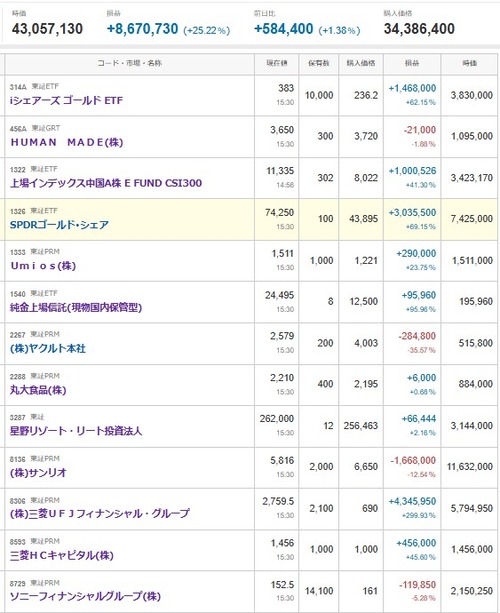Open ソニーフィナンシャルグループ(株) stock page
Viewport: 500px width, 613px height.
(85, 596)
